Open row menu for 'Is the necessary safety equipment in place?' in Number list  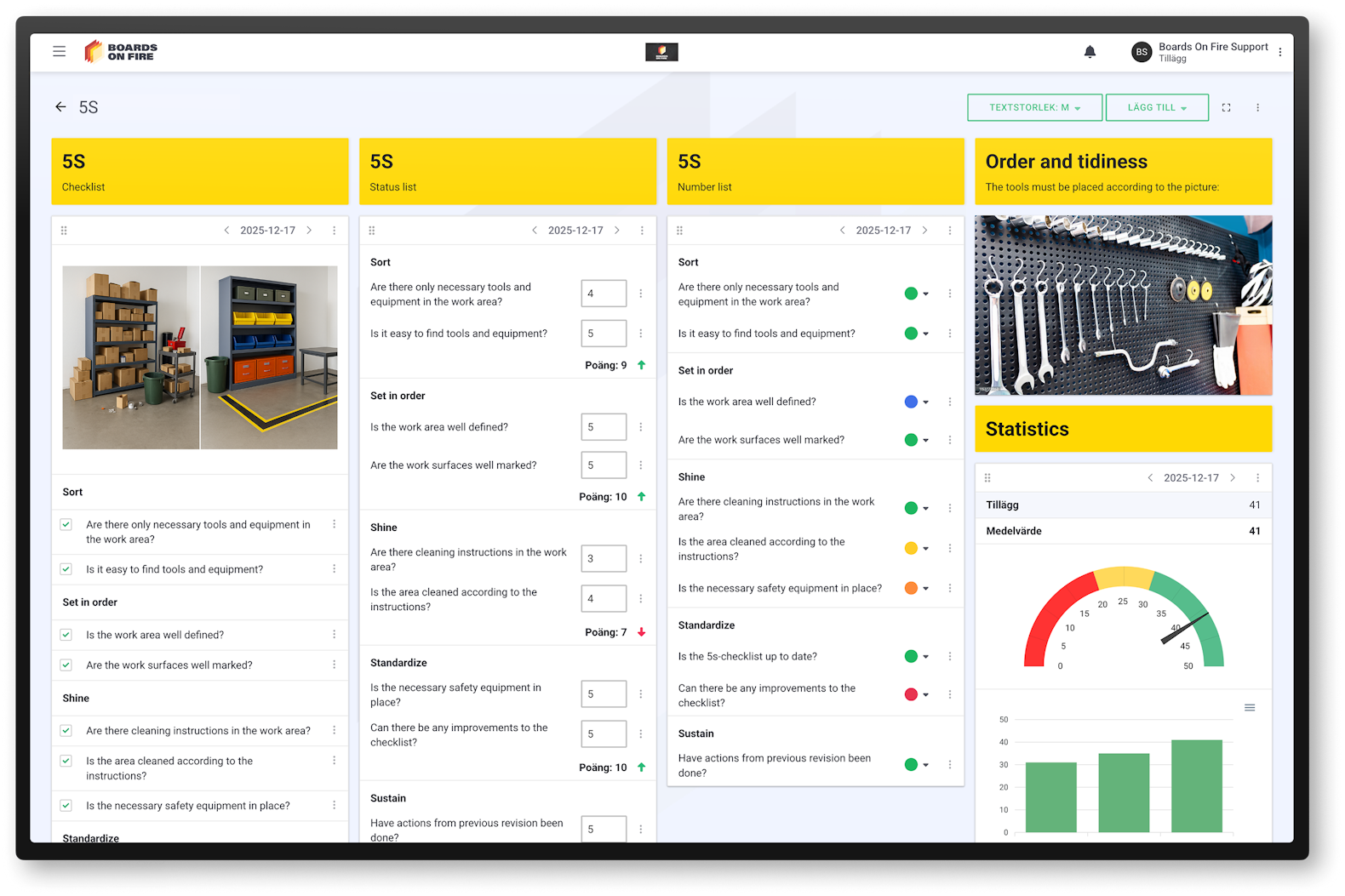950,589
